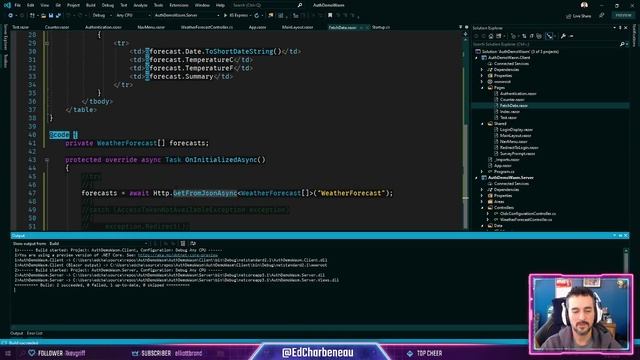Click the Sync with Active Document icon
The width and height of the screenshot is (640, 360).
[524, 36]
